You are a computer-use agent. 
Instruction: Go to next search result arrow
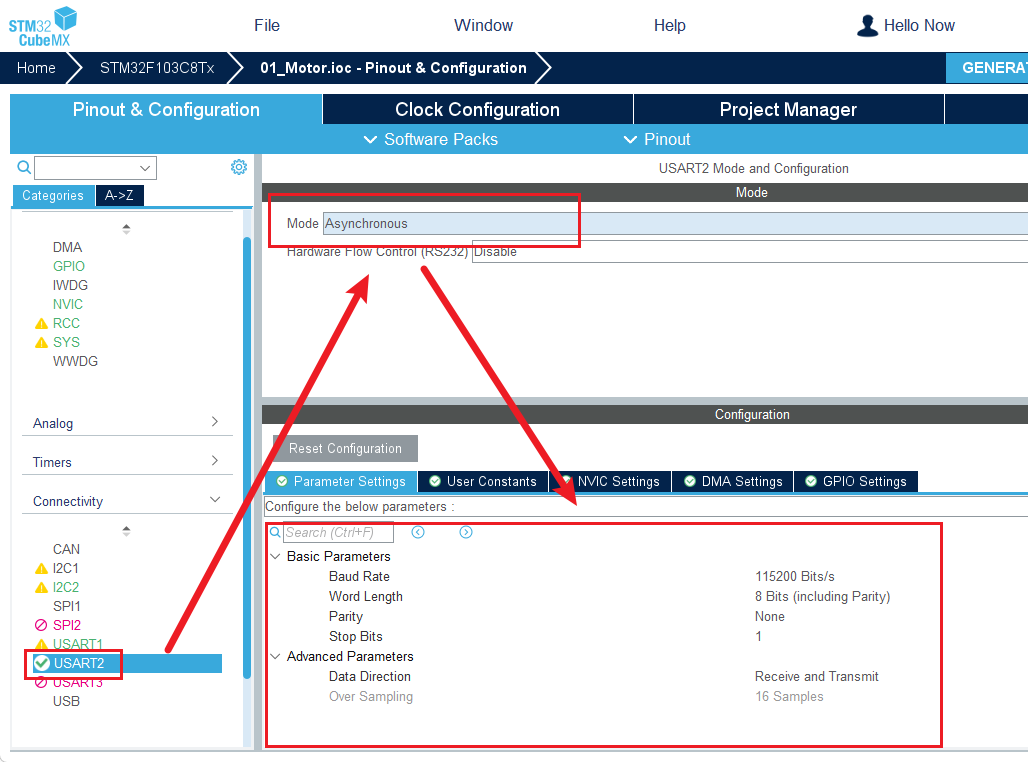[466, 532]
